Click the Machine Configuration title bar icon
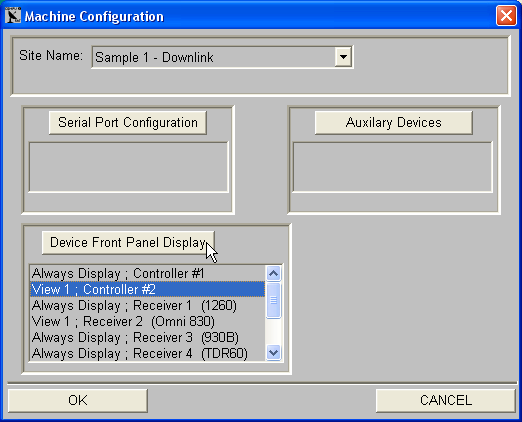 pos(13,15)
